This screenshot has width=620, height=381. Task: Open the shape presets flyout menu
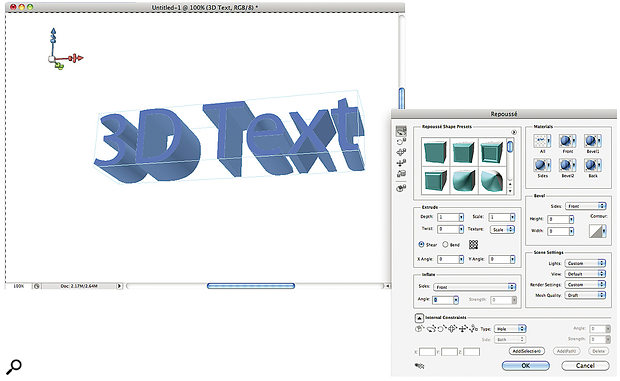(514, 132)
